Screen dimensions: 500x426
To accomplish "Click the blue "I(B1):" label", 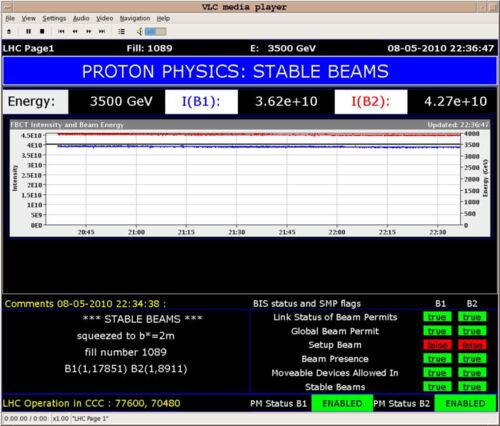I will coord(201,102).
